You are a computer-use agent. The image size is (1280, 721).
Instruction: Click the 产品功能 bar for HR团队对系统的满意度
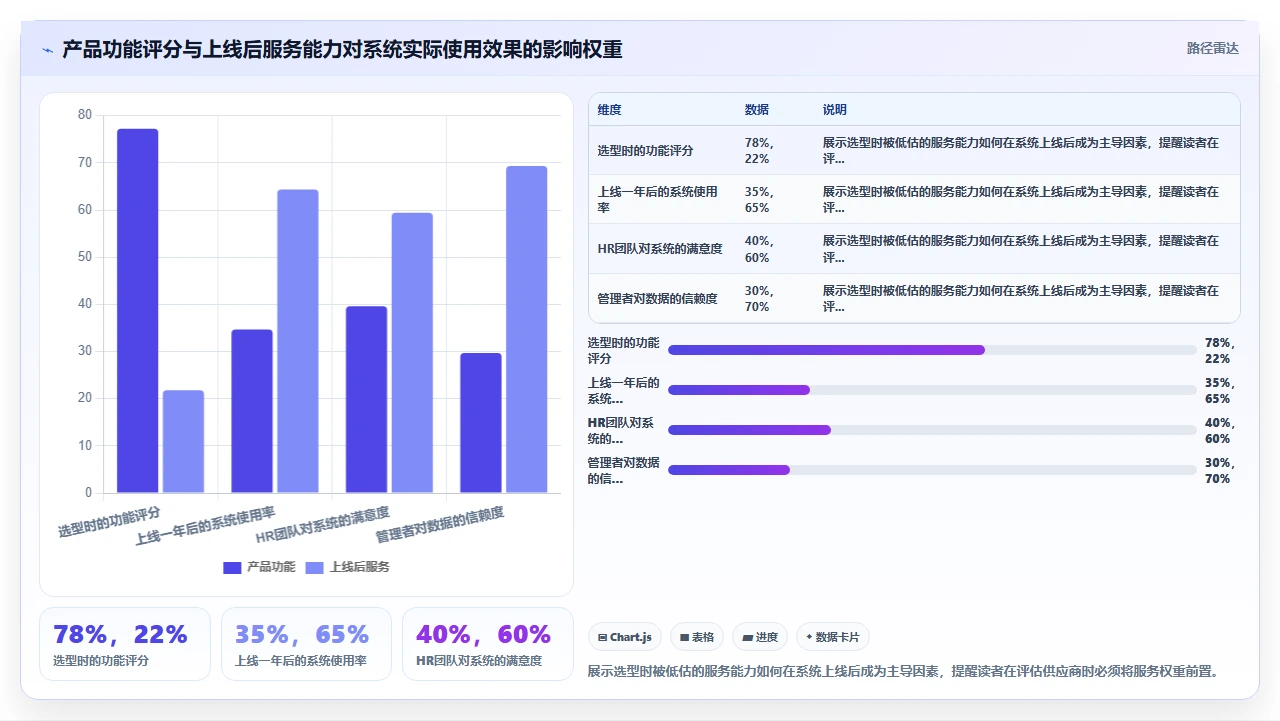[366, 399]
